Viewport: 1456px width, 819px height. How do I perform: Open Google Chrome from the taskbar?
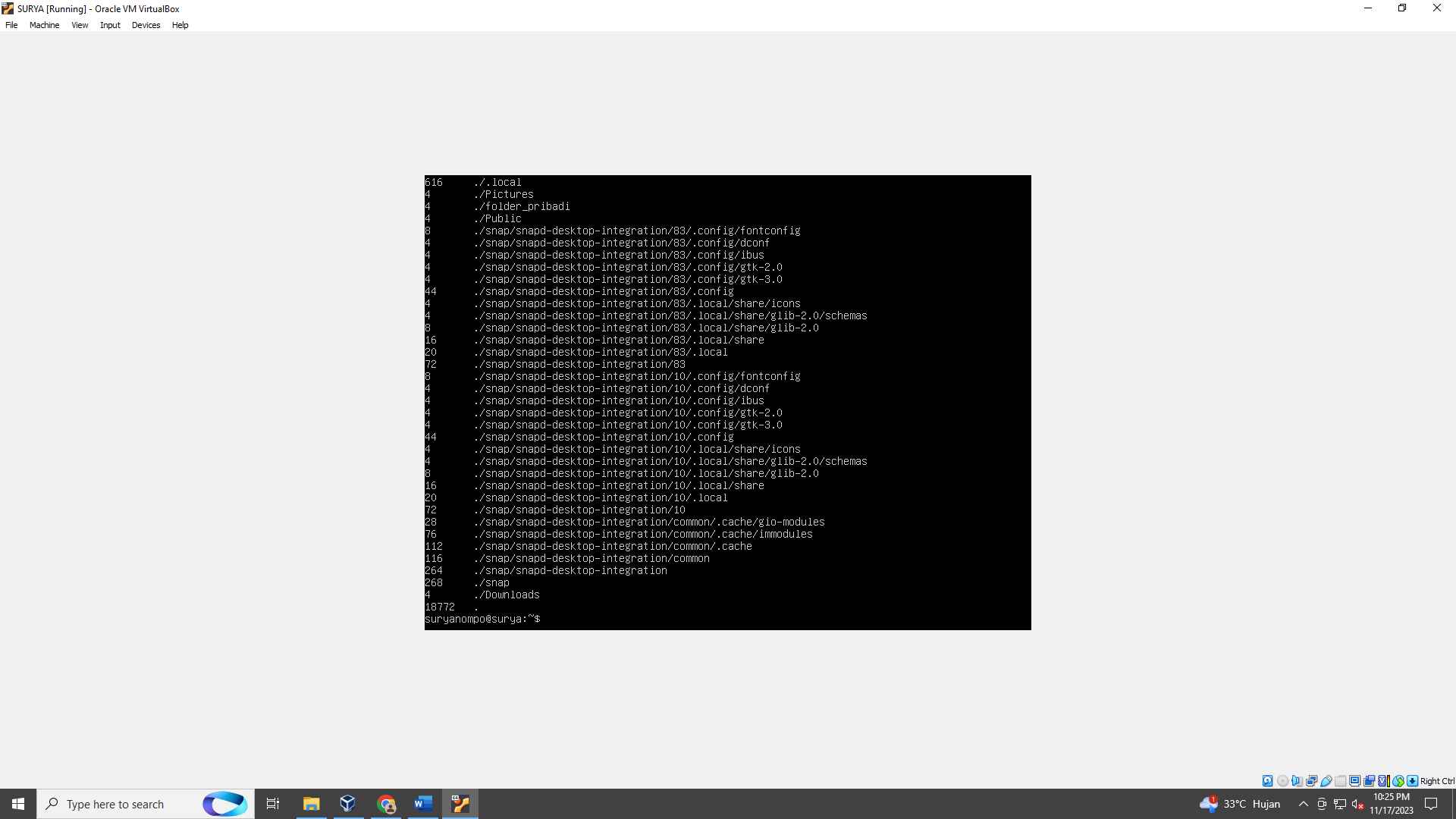point(386,804)
